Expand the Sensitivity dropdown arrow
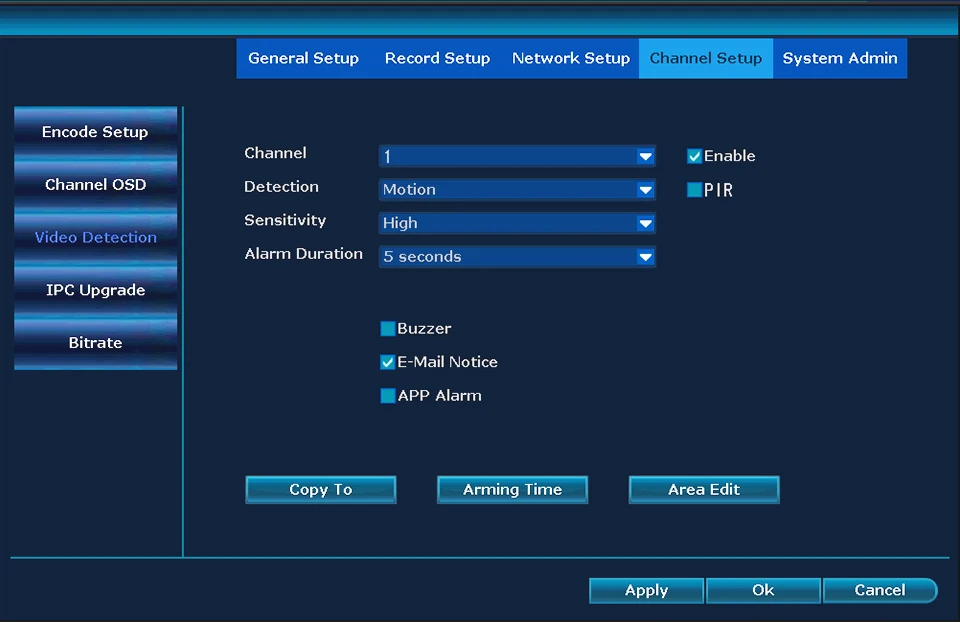 (645, 223)
